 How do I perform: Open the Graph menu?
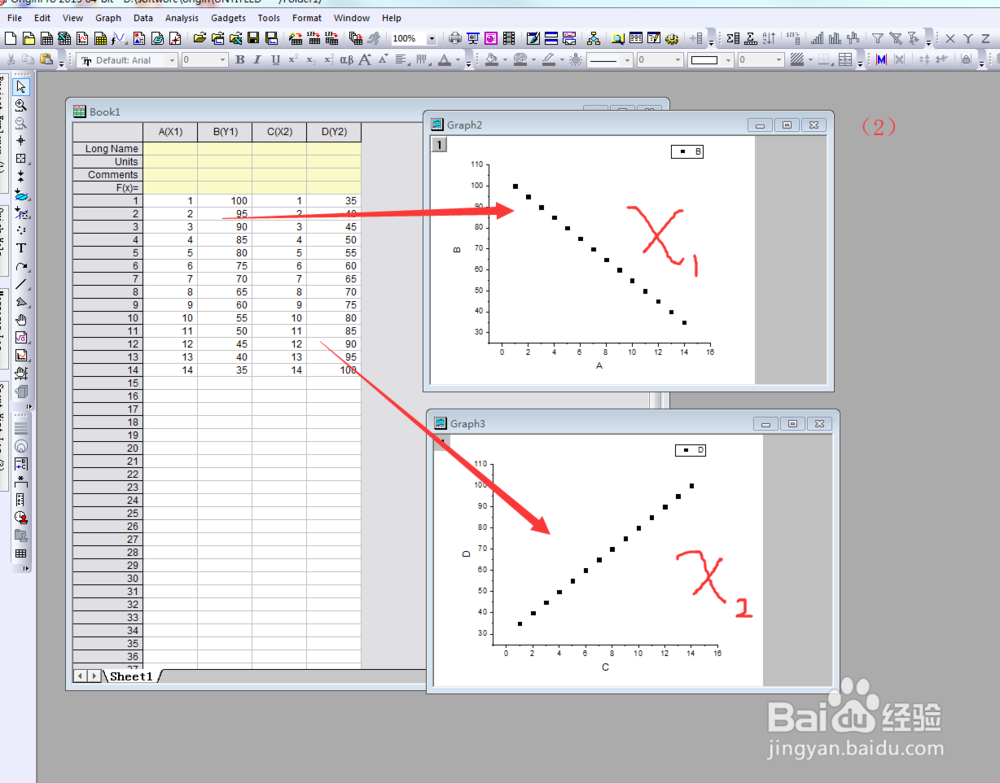[108, 18]
